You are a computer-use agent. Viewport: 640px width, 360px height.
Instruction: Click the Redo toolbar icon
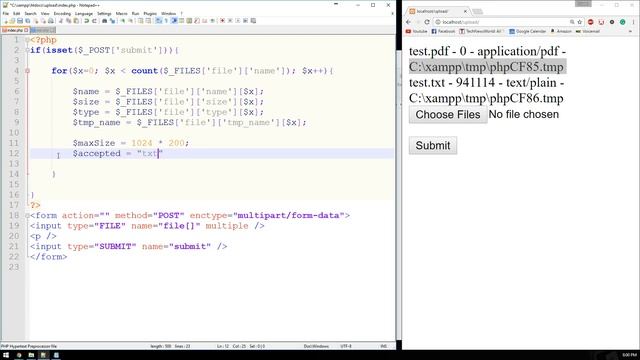pos(94,21)
